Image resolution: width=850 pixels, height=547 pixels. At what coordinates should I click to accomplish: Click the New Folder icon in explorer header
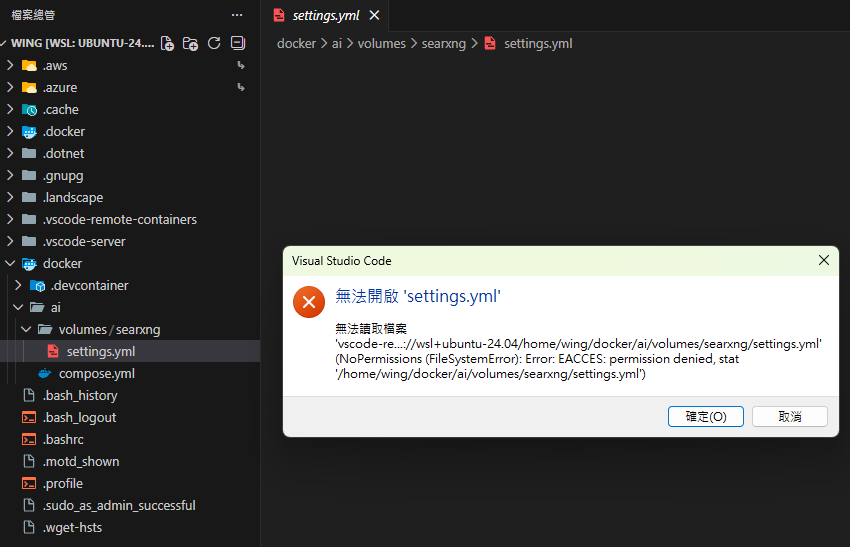pyautogui.click(x=191, y=44)
